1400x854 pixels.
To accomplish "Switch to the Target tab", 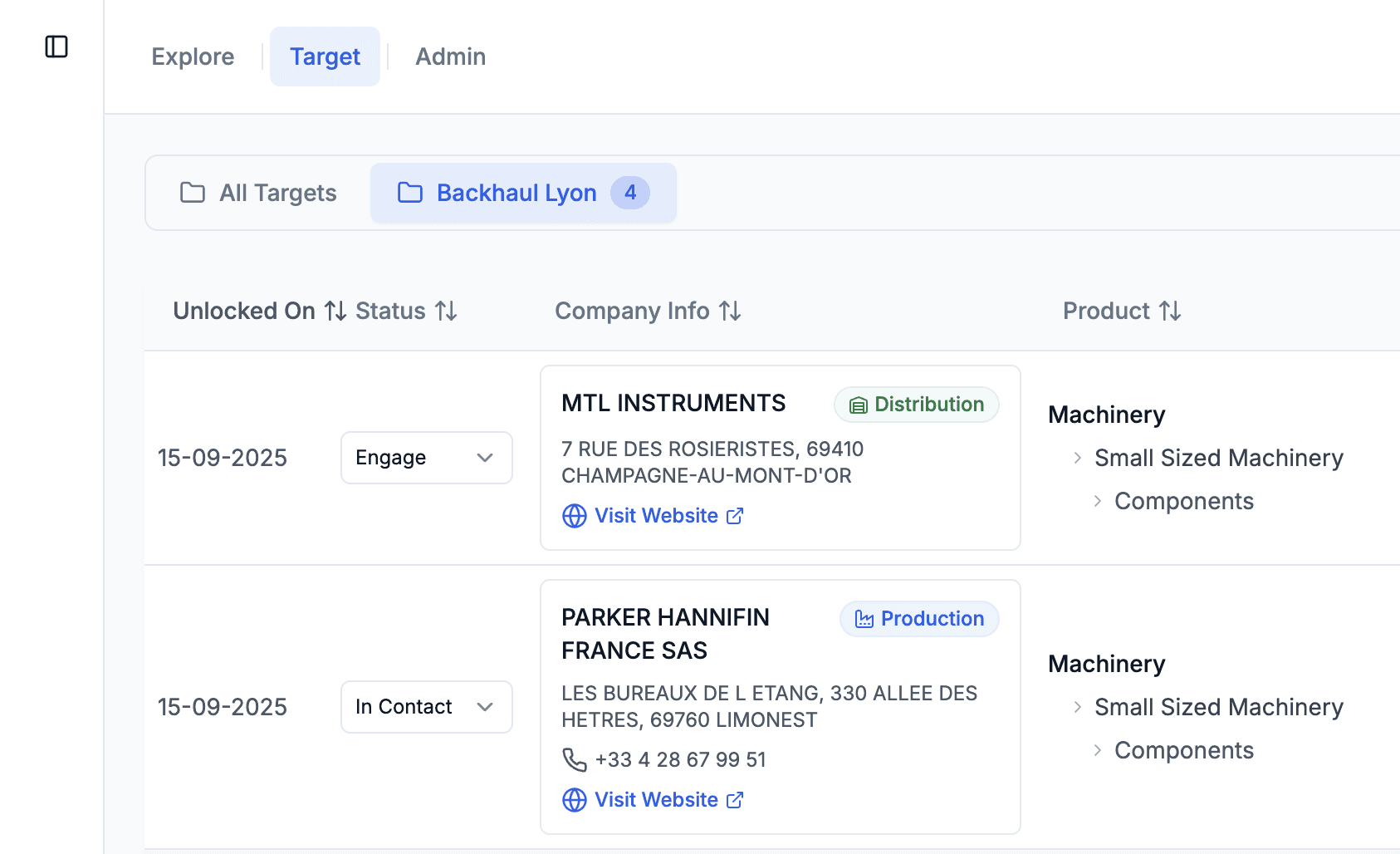I will (325, 56).
